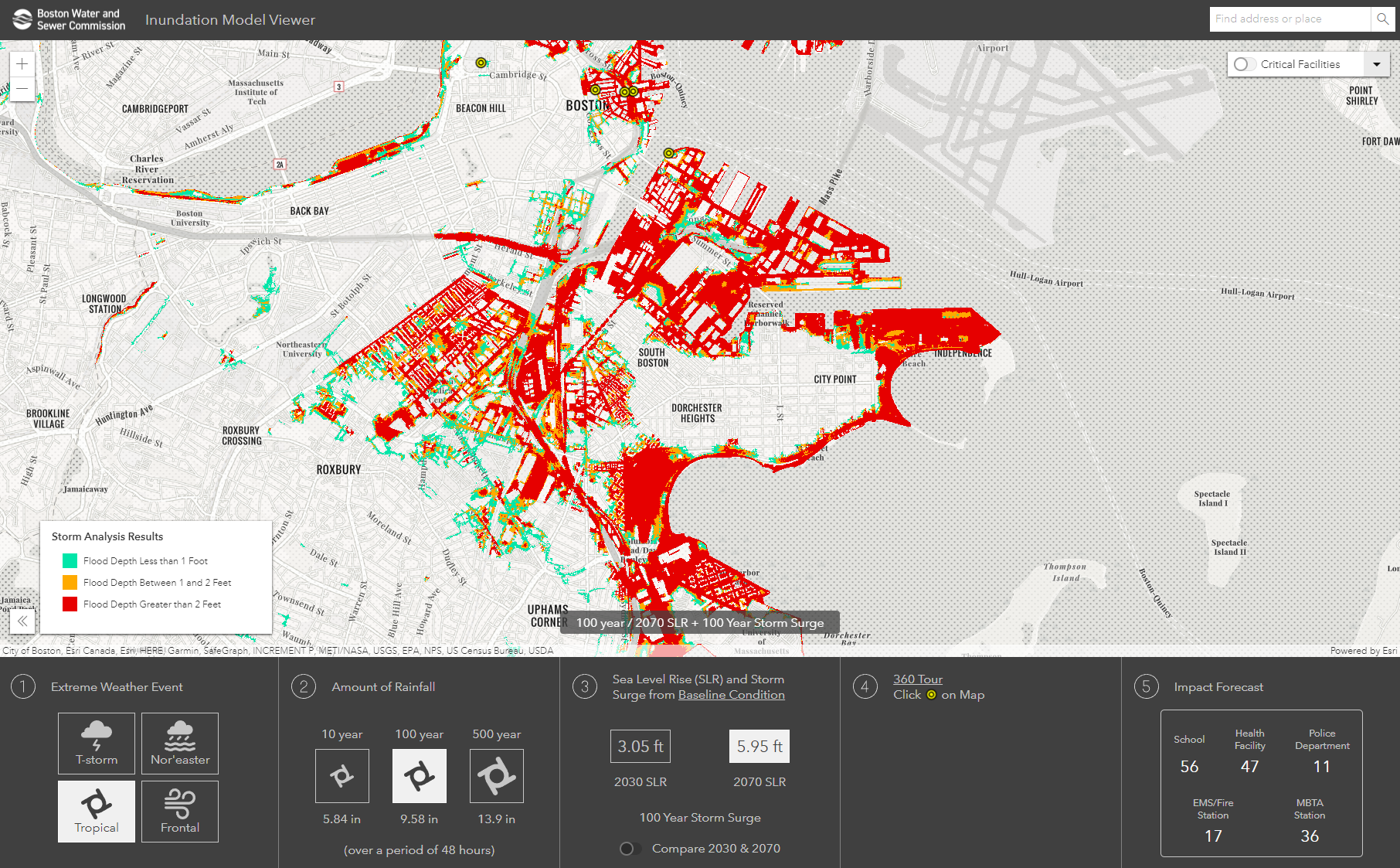1400x868 pixels.
Task: Select the 500 year rainfall amount
Action: pyautogui.click(x=496, y=776)
